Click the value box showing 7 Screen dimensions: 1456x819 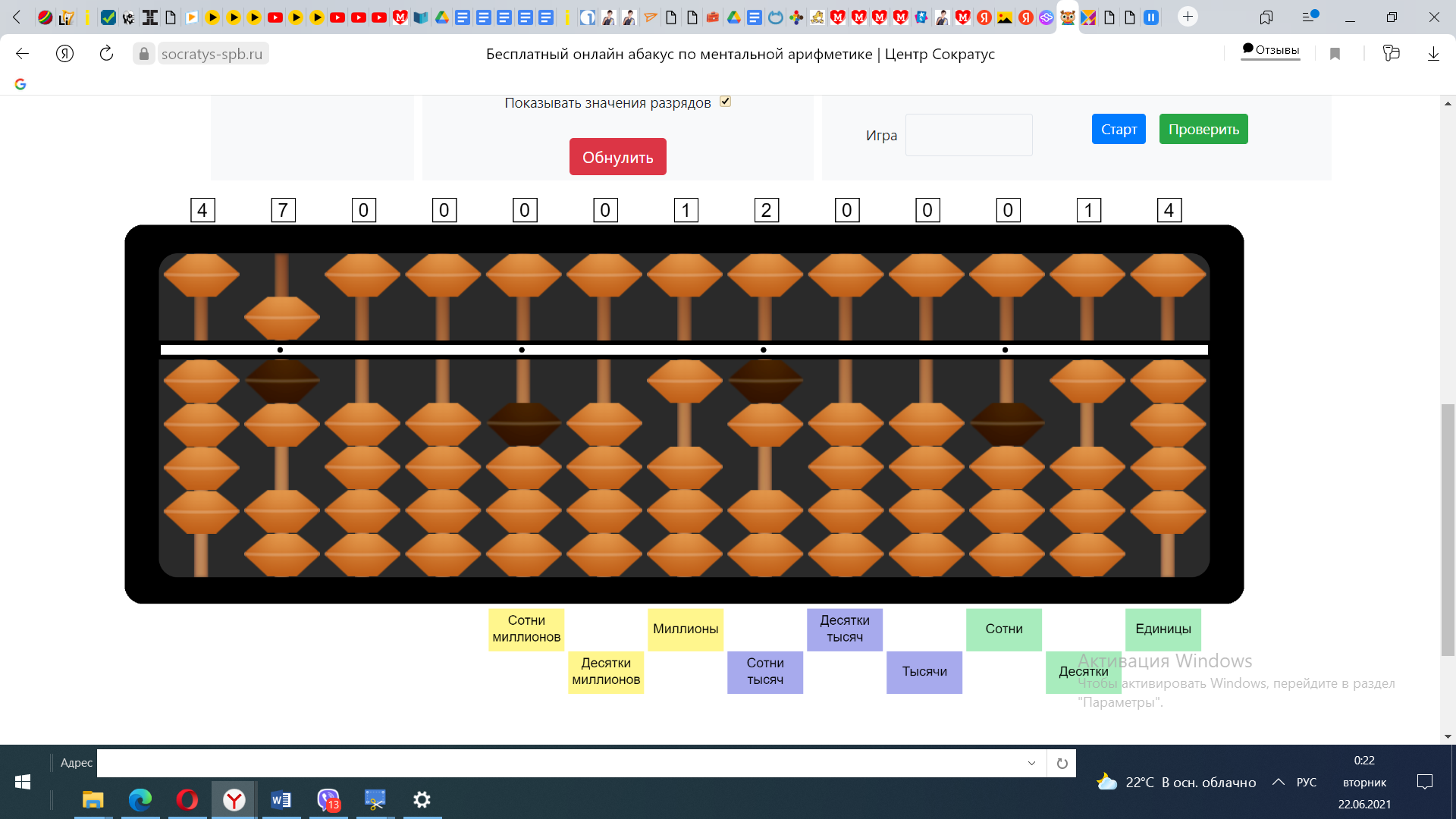tap(283, 210)
